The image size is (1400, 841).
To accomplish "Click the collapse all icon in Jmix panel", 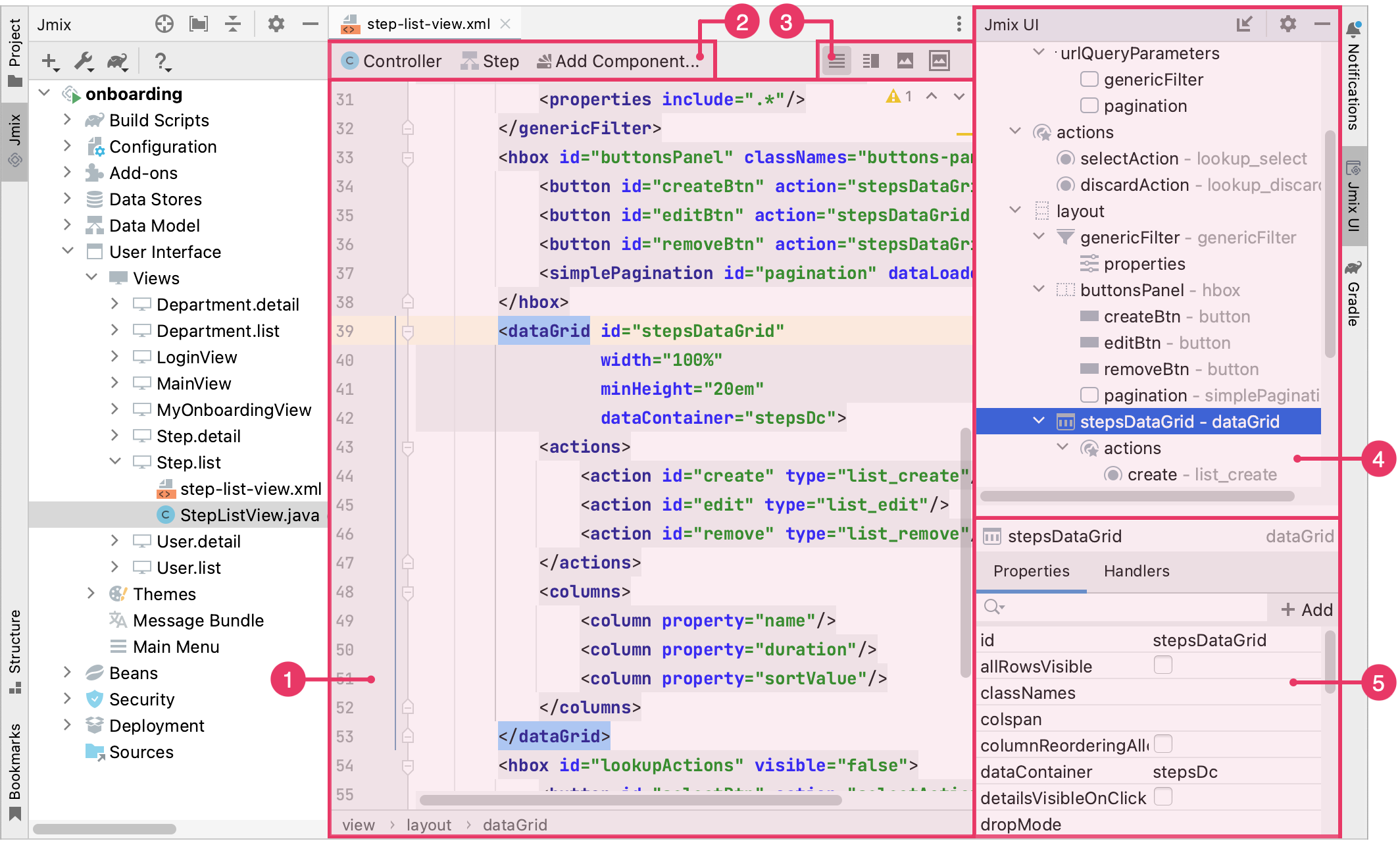I will pos(233,24).
